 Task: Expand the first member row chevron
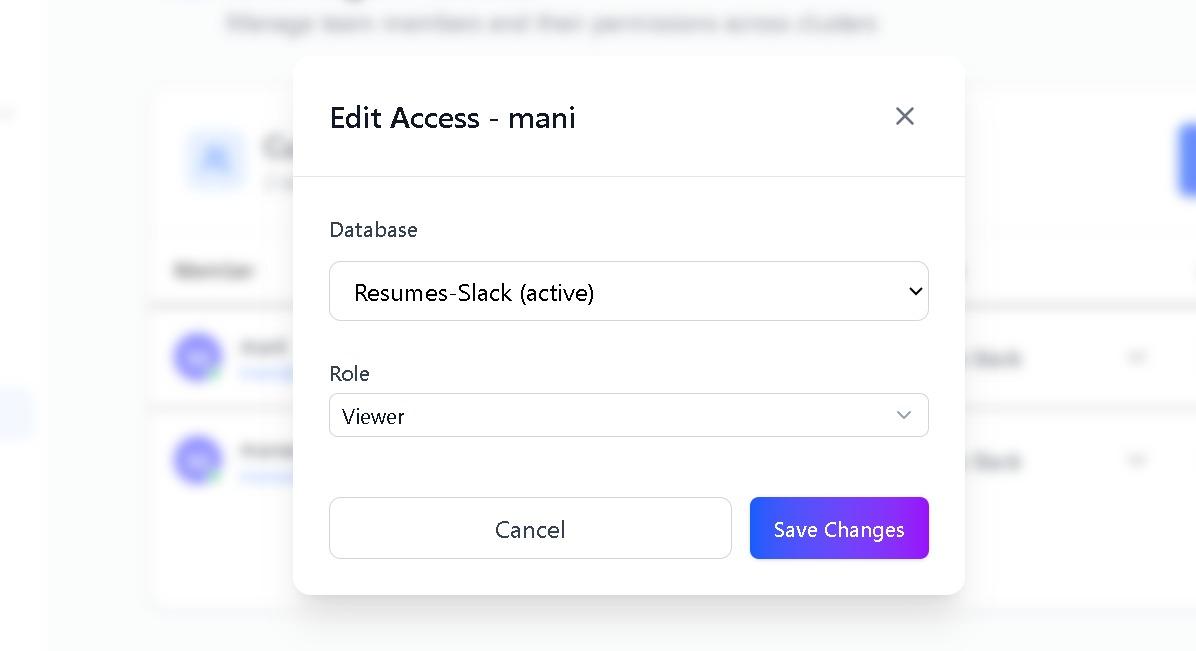click(x=1136, y=357)
